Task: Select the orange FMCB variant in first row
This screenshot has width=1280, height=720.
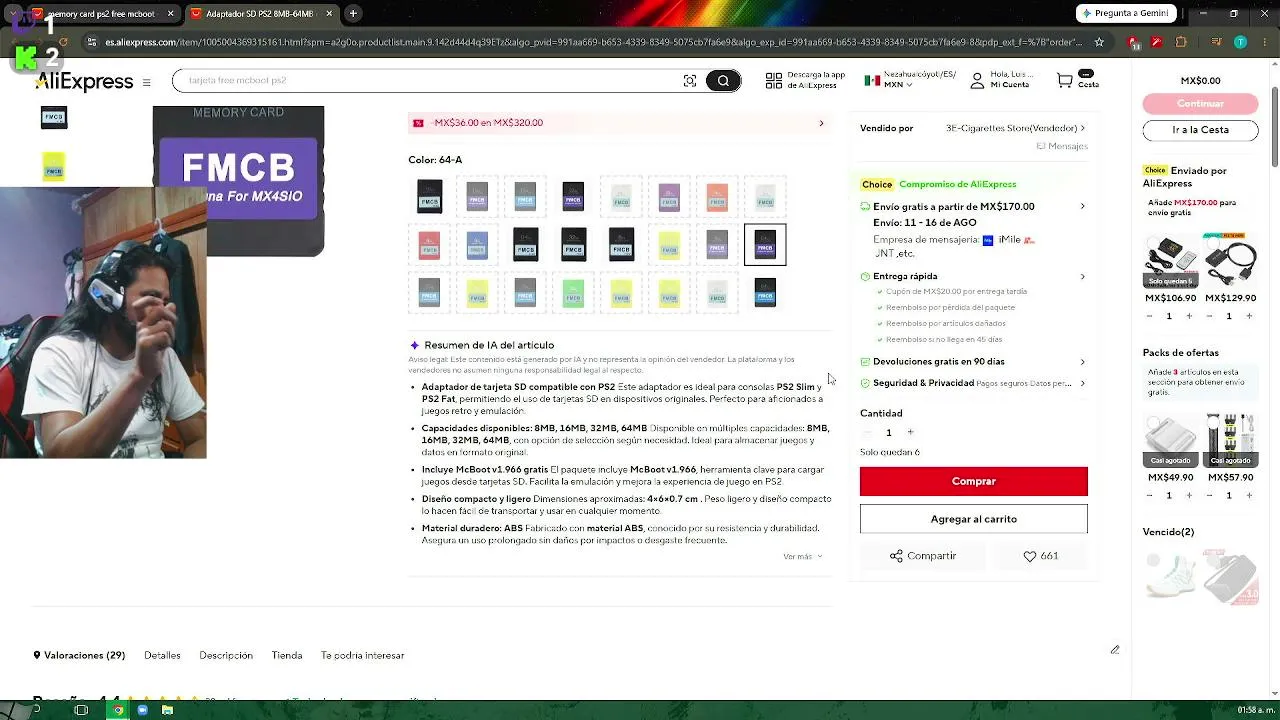Action: coord(717,196)
